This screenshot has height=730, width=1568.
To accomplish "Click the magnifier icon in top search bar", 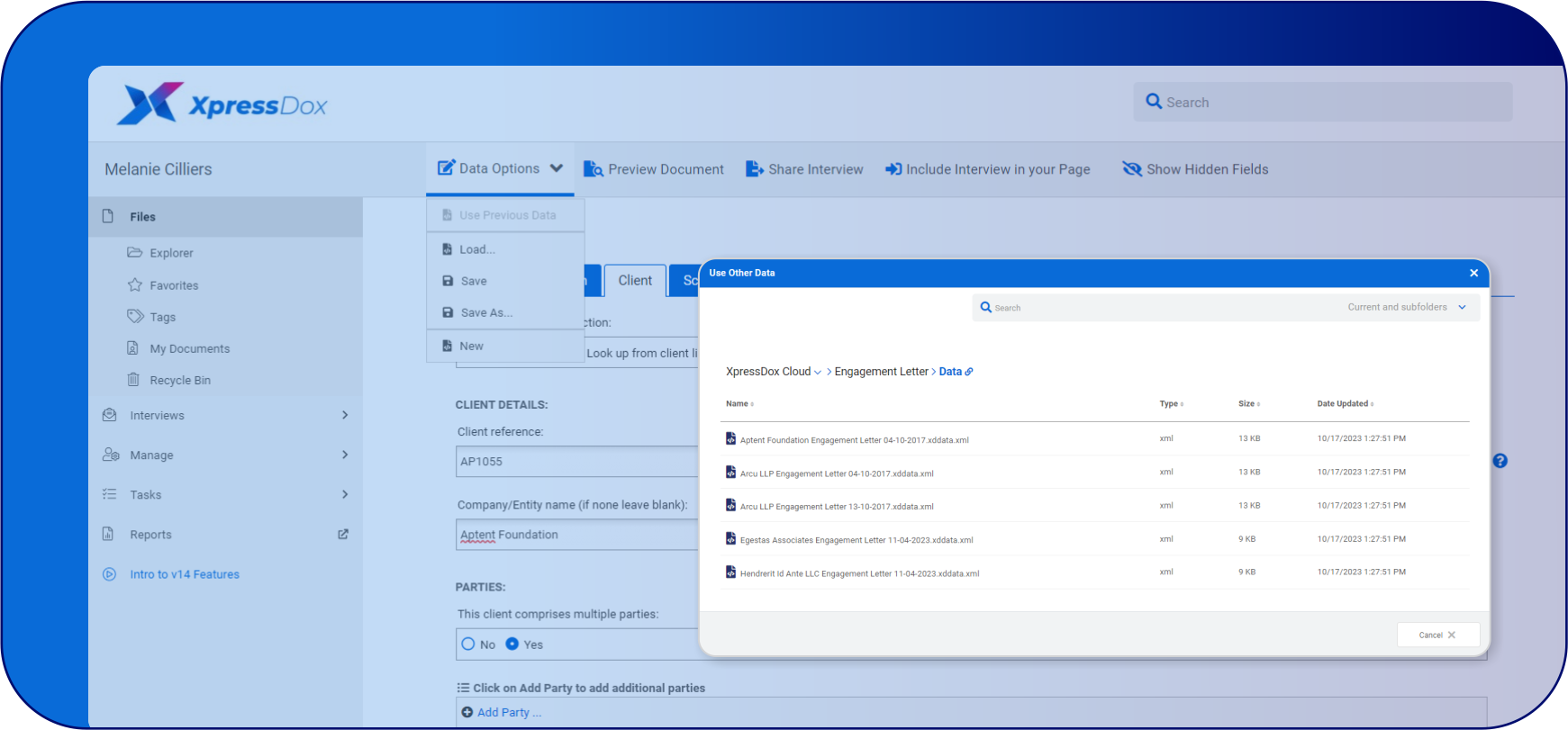I will click(x=1154, y=102).
